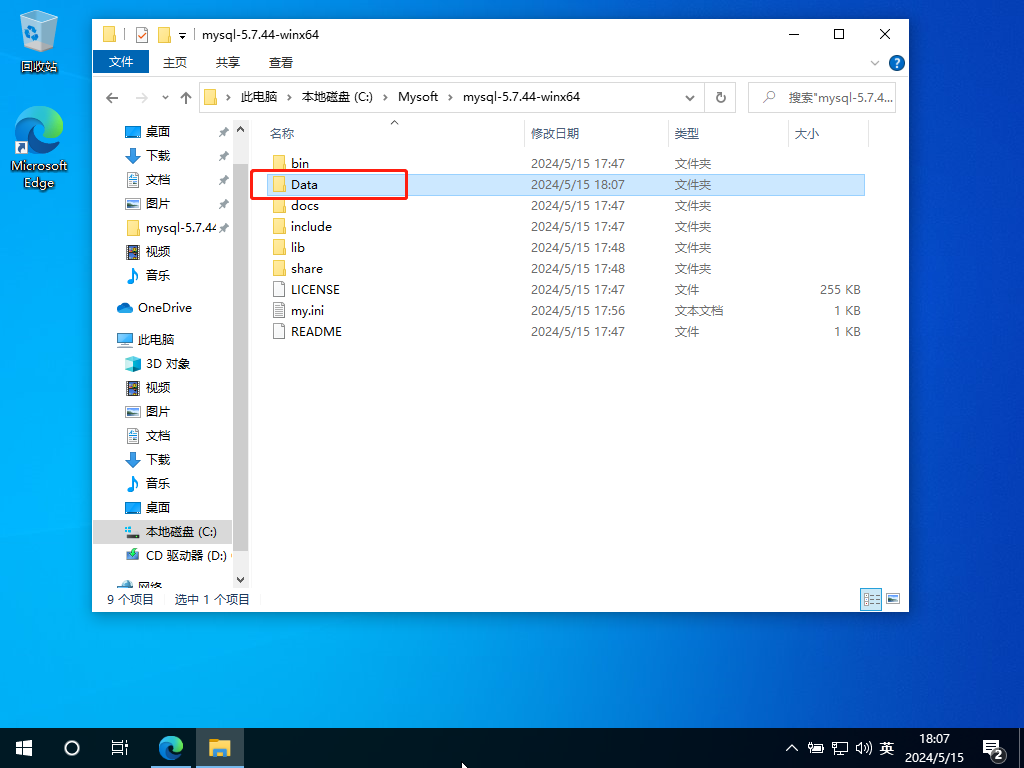This screenshot has width=1024, height=768.
Task: Open the Windows Start menu
Action: pyautogui.click(x=24, y=747)
